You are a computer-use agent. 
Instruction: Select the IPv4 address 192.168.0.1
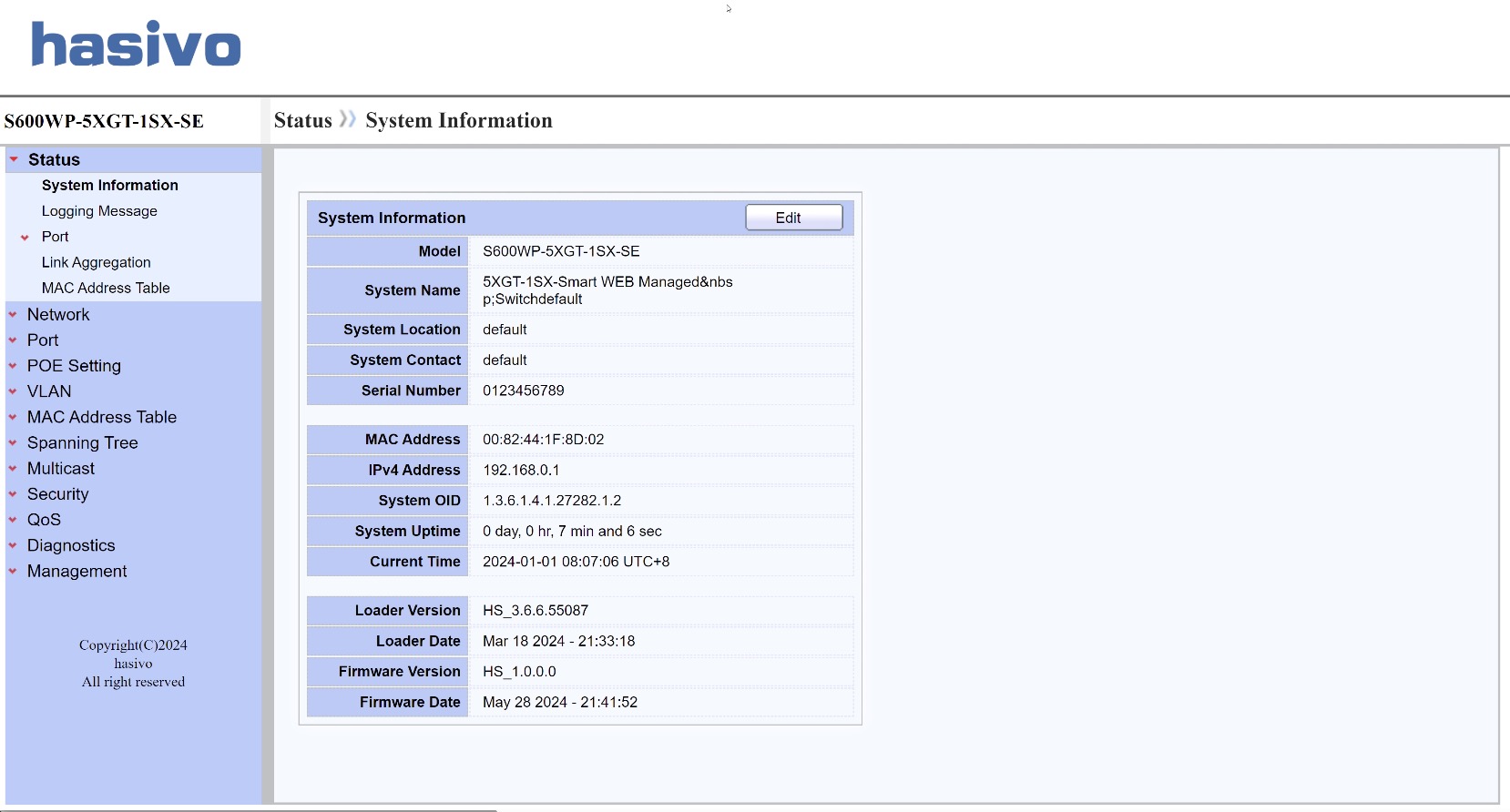[x=521, y=471]
